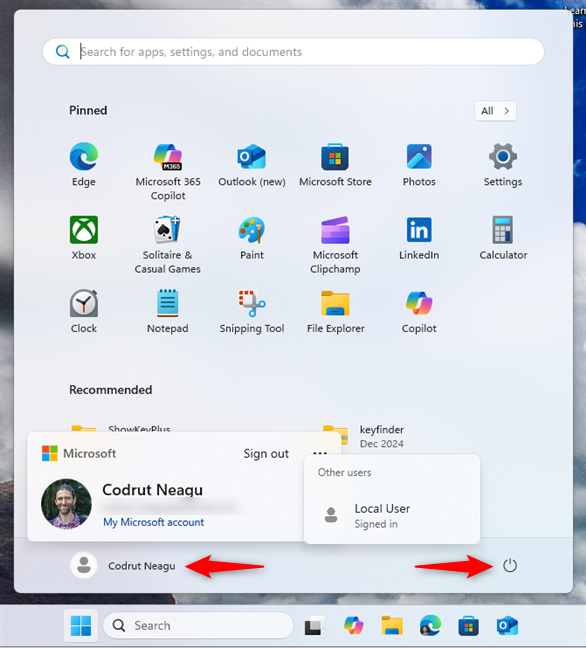Open the My Microsoft account link
This screenshot has width=586, height=648.
click(x=153, y=522)
